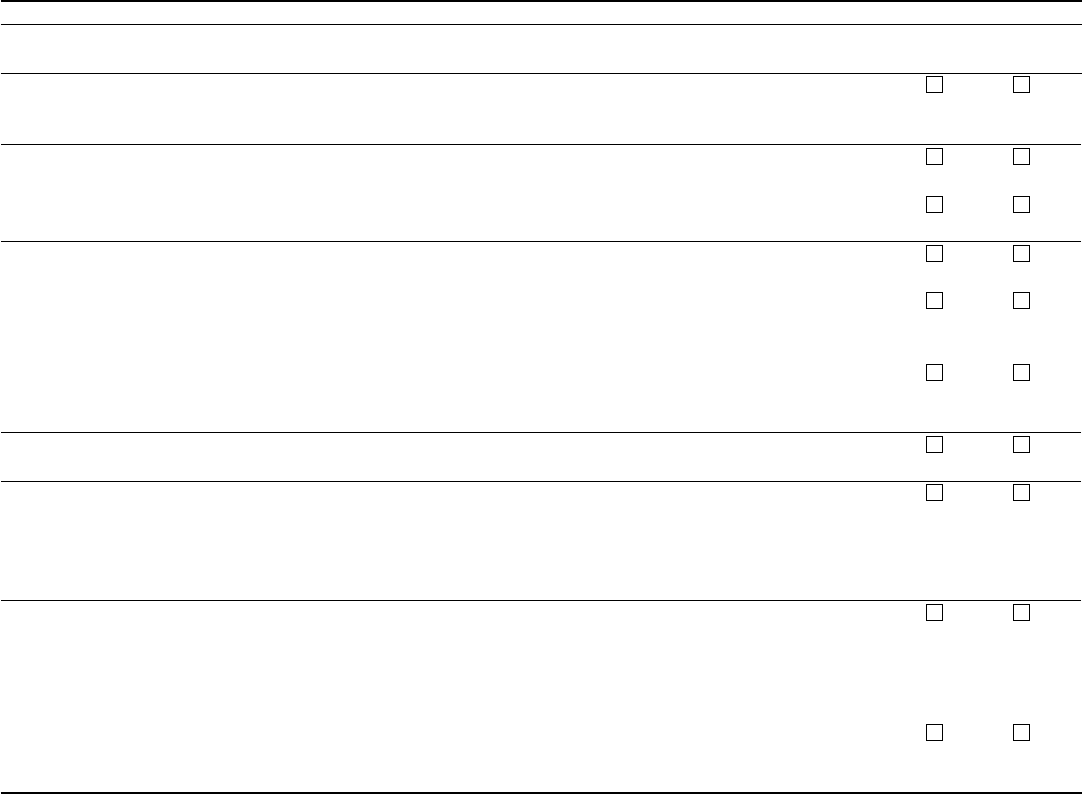Check left checkbox in sixth row
1082x794 pixels.
[934, 373]
